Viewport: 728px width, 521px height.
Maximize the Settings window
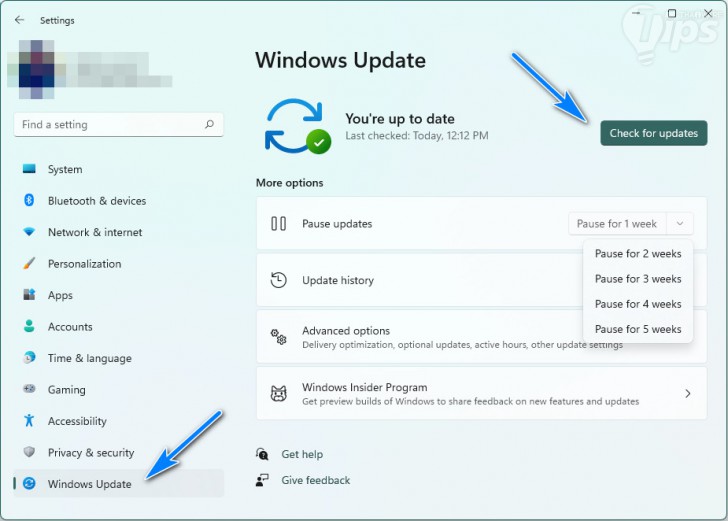(x=671, y=13)
